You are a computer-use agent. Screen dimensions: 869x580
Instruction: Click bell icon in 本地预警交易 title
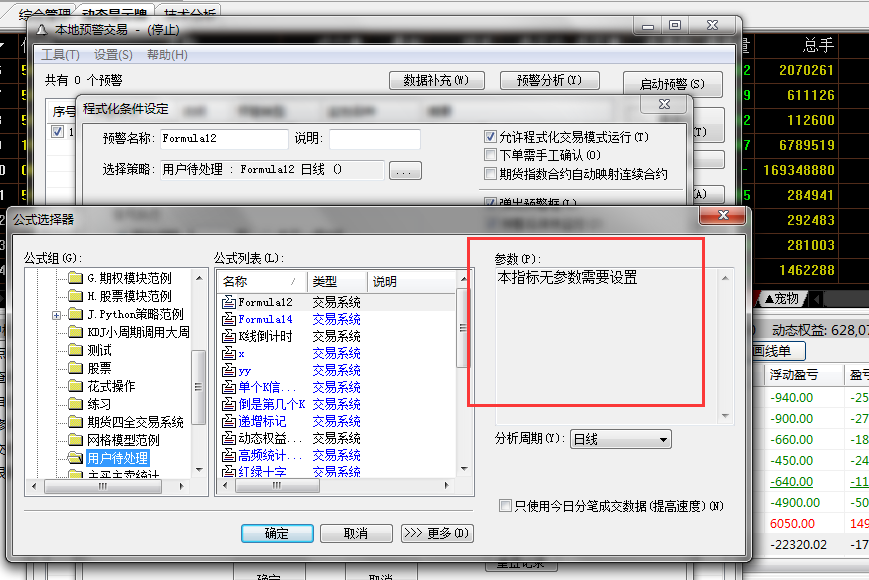pos(41,30)
